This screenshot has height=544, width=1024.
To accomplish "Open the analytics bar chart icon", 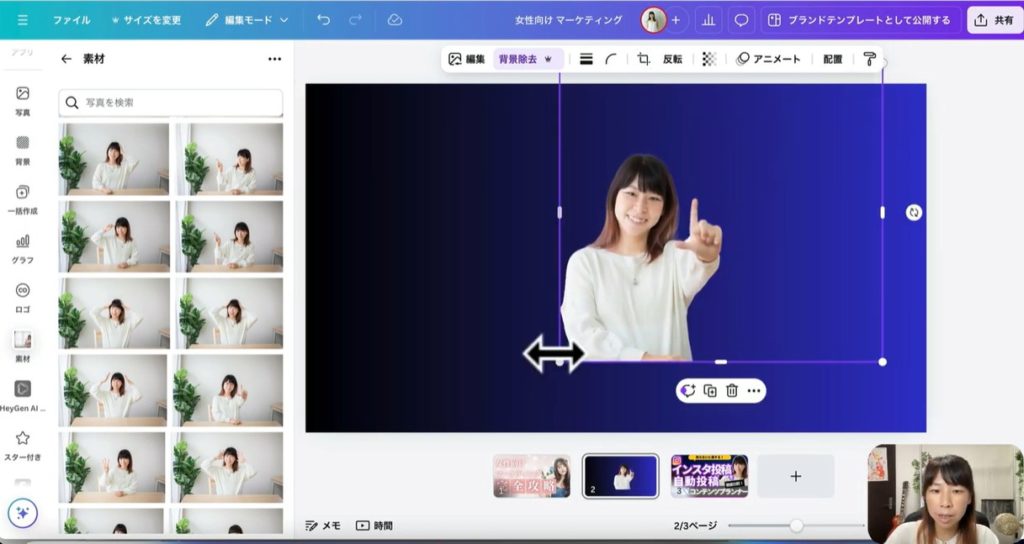I will pyautogui.click(x=709, y=20).
